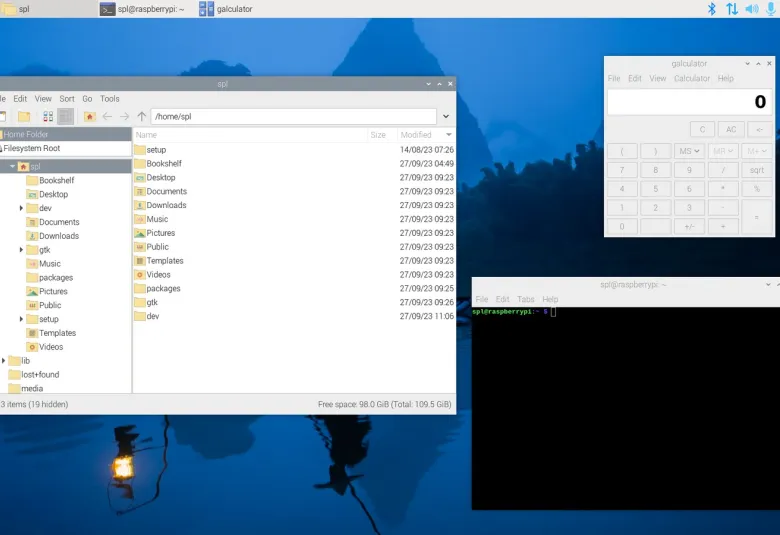Screen dimensions: 780x535
Task: Open the Edit menu in file manager
Action: [20, 99]
